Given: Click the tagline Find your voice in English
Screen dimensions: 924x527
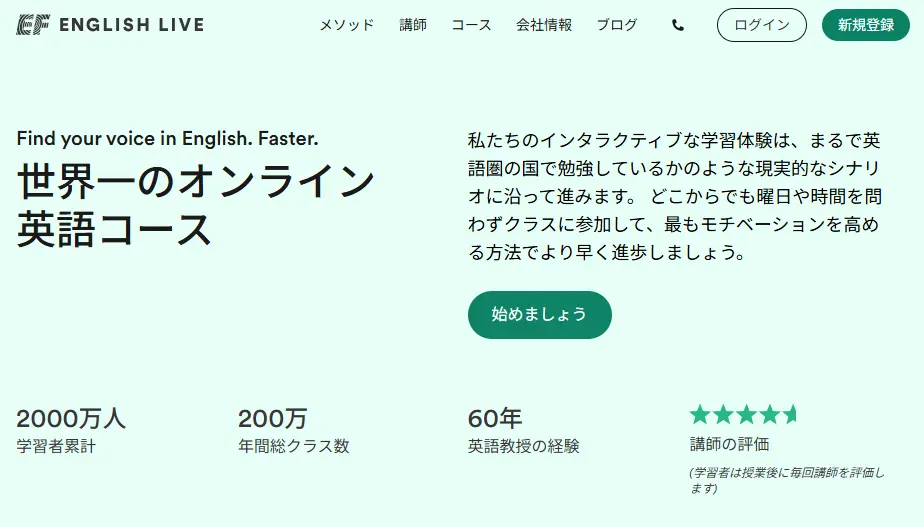Looking at the screenshot, I should pos(167,139).
